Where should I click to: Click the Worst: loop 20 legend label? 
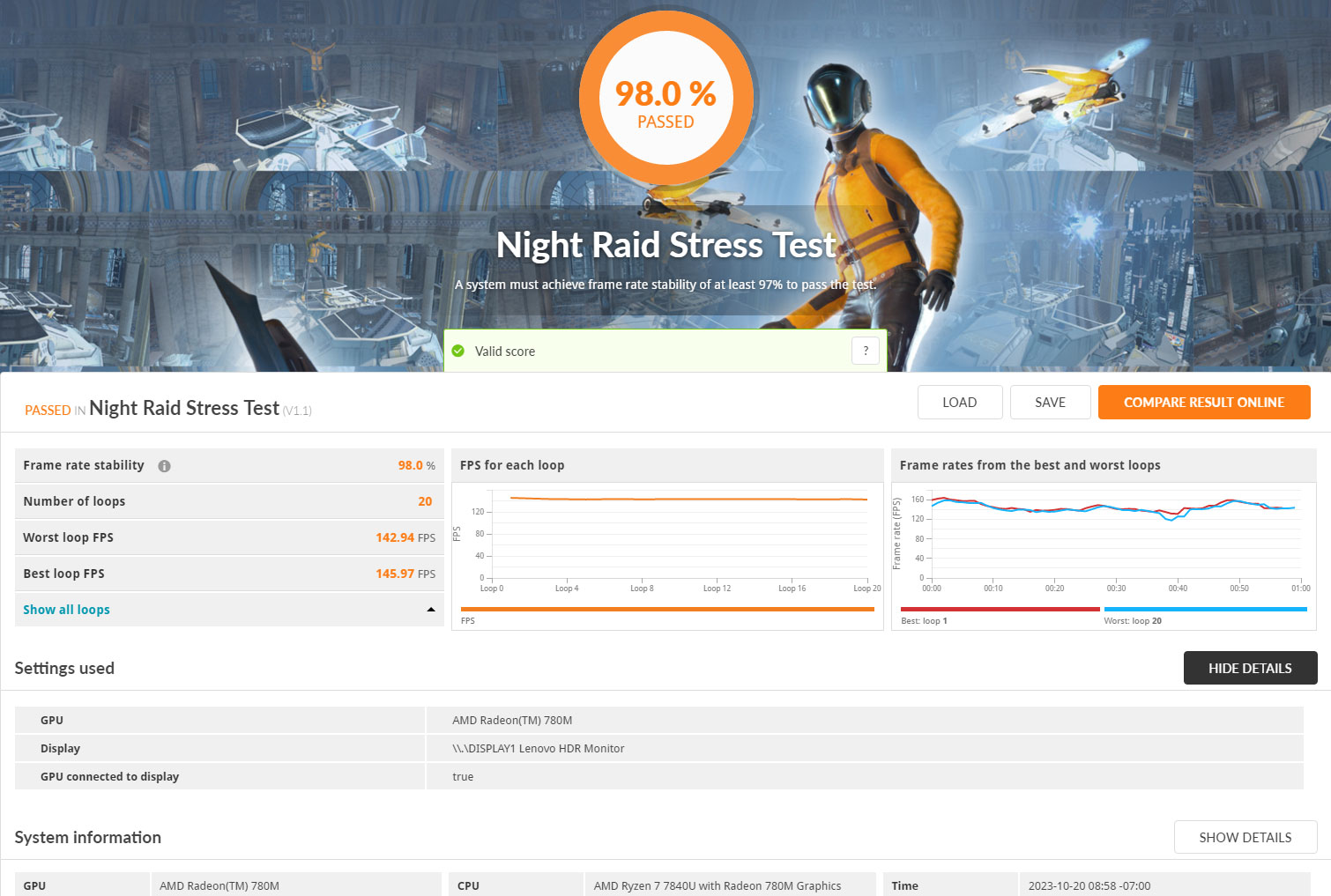click(1133, 621)
